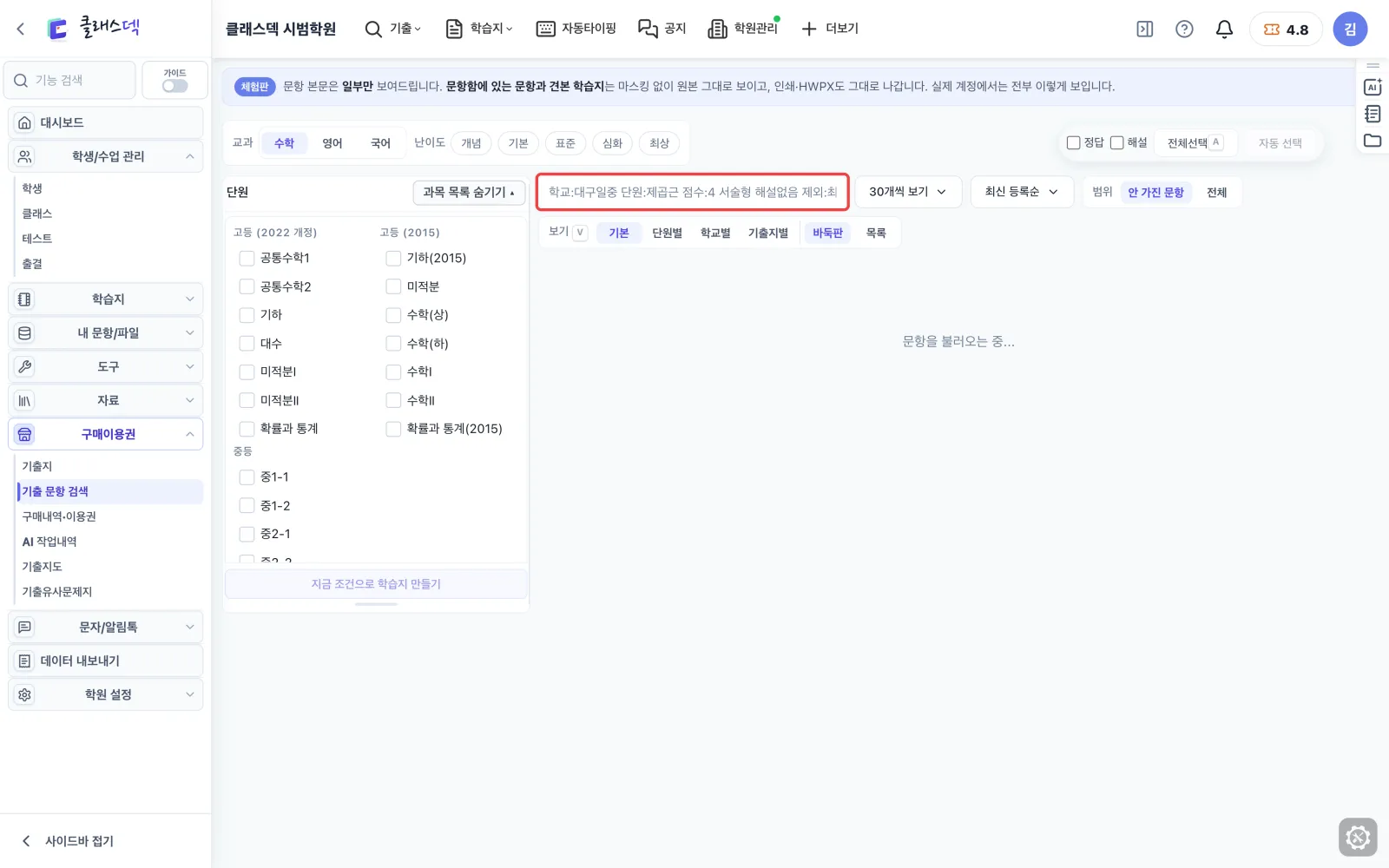1389x868 pixels.
Task: Open 공지 announcements in the top toolbar
Action: click(662, 29)
